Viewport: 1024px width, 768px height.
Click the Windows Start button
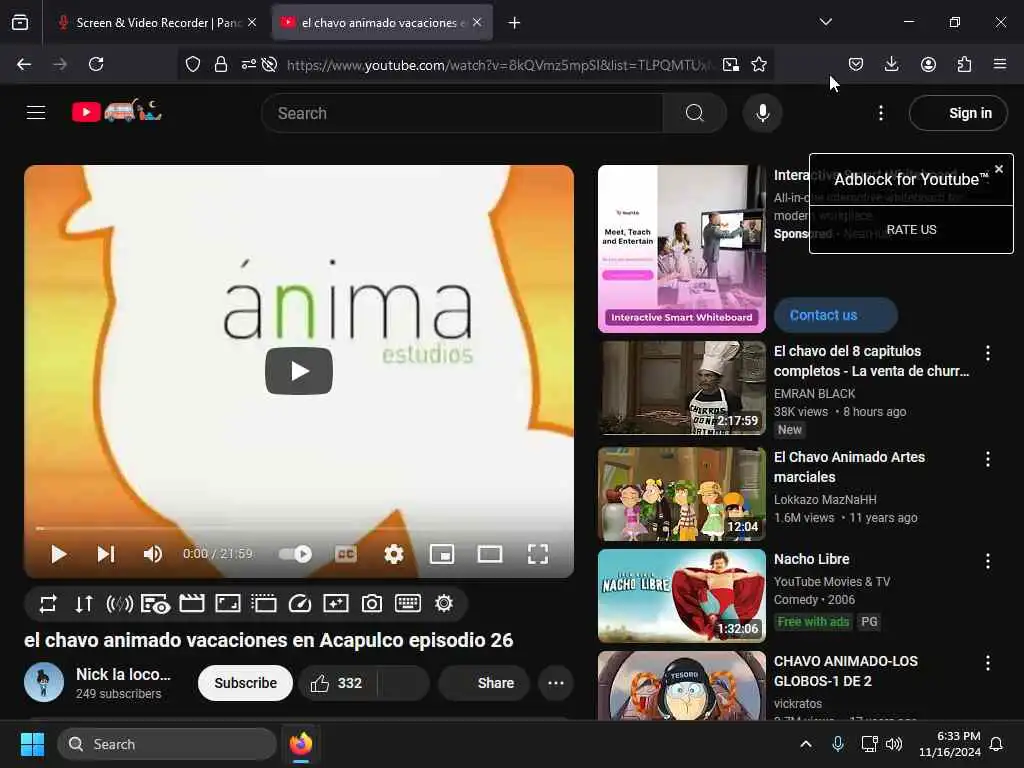pos(32,744)
